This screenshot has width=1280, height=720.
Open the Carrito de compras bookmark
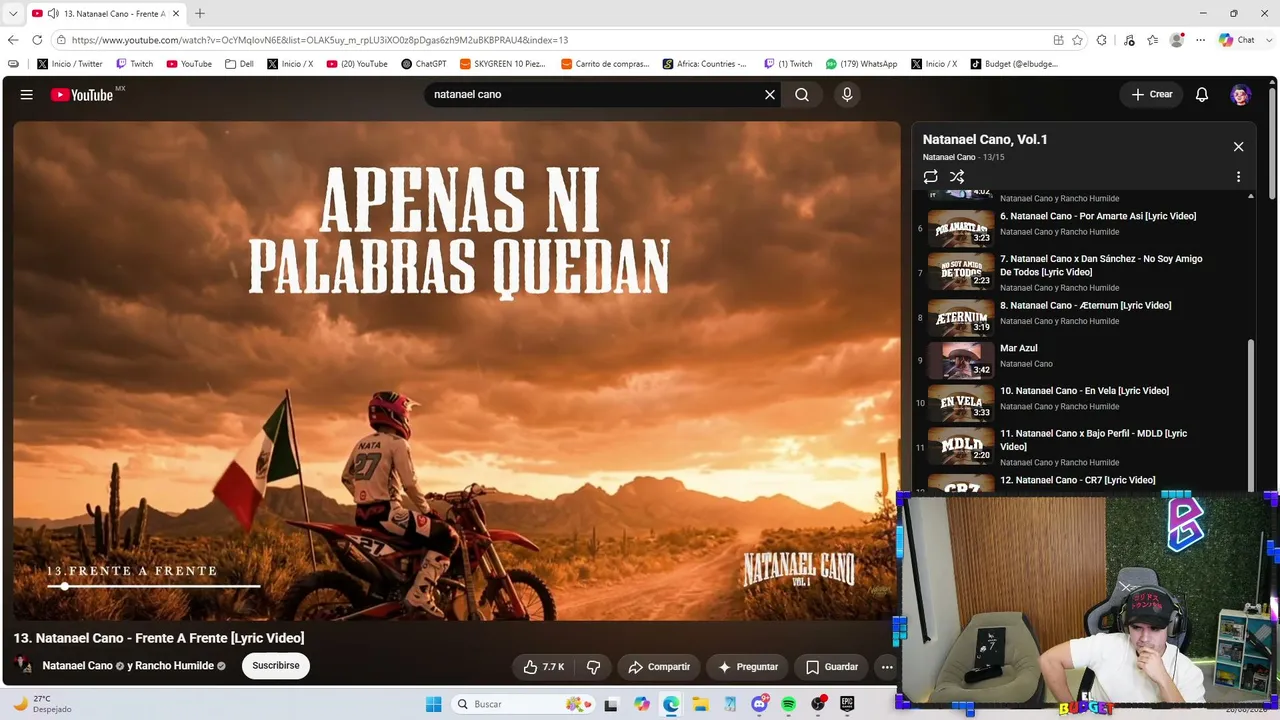[606, 64]
